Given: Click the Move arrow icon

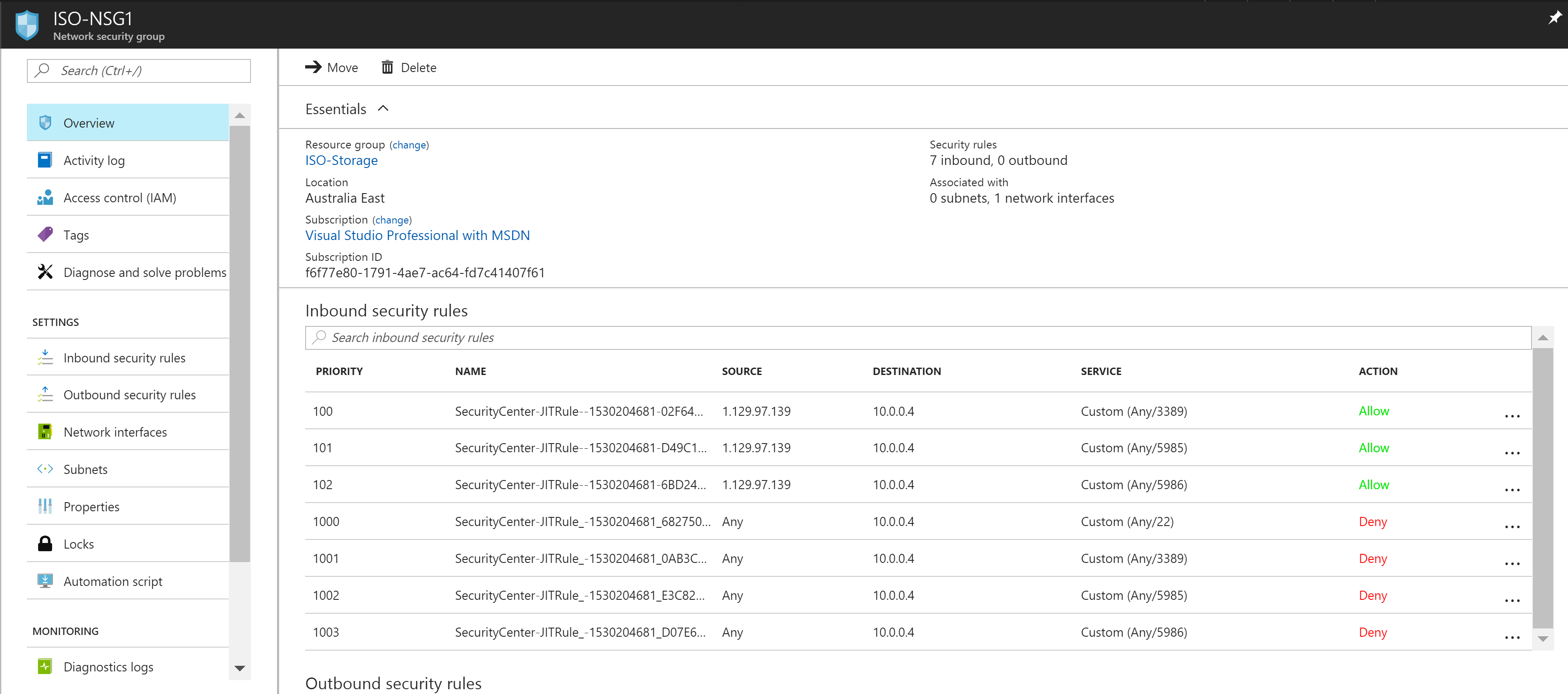Looking at the screenshot, I should (313, 67).
